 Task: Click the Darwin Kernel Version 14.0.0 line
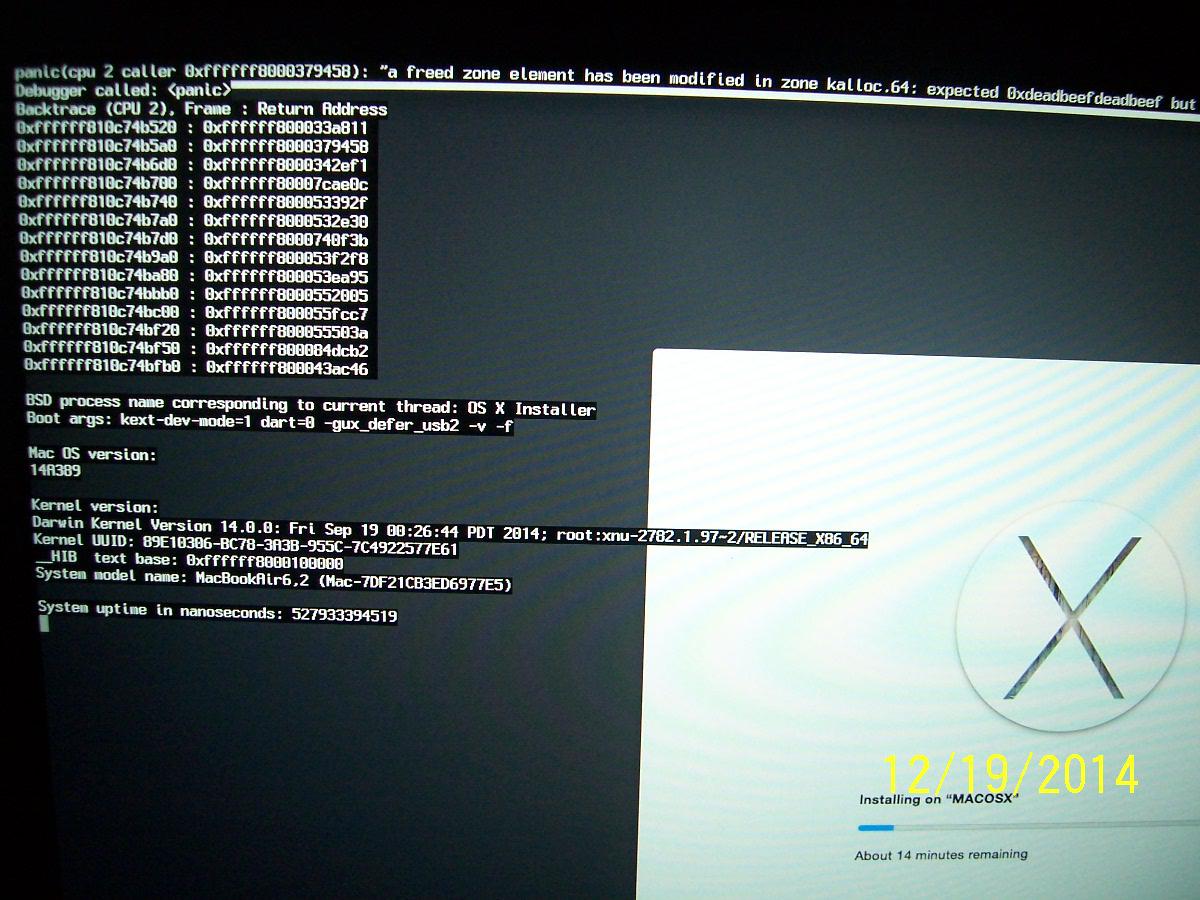click(449, 532)
